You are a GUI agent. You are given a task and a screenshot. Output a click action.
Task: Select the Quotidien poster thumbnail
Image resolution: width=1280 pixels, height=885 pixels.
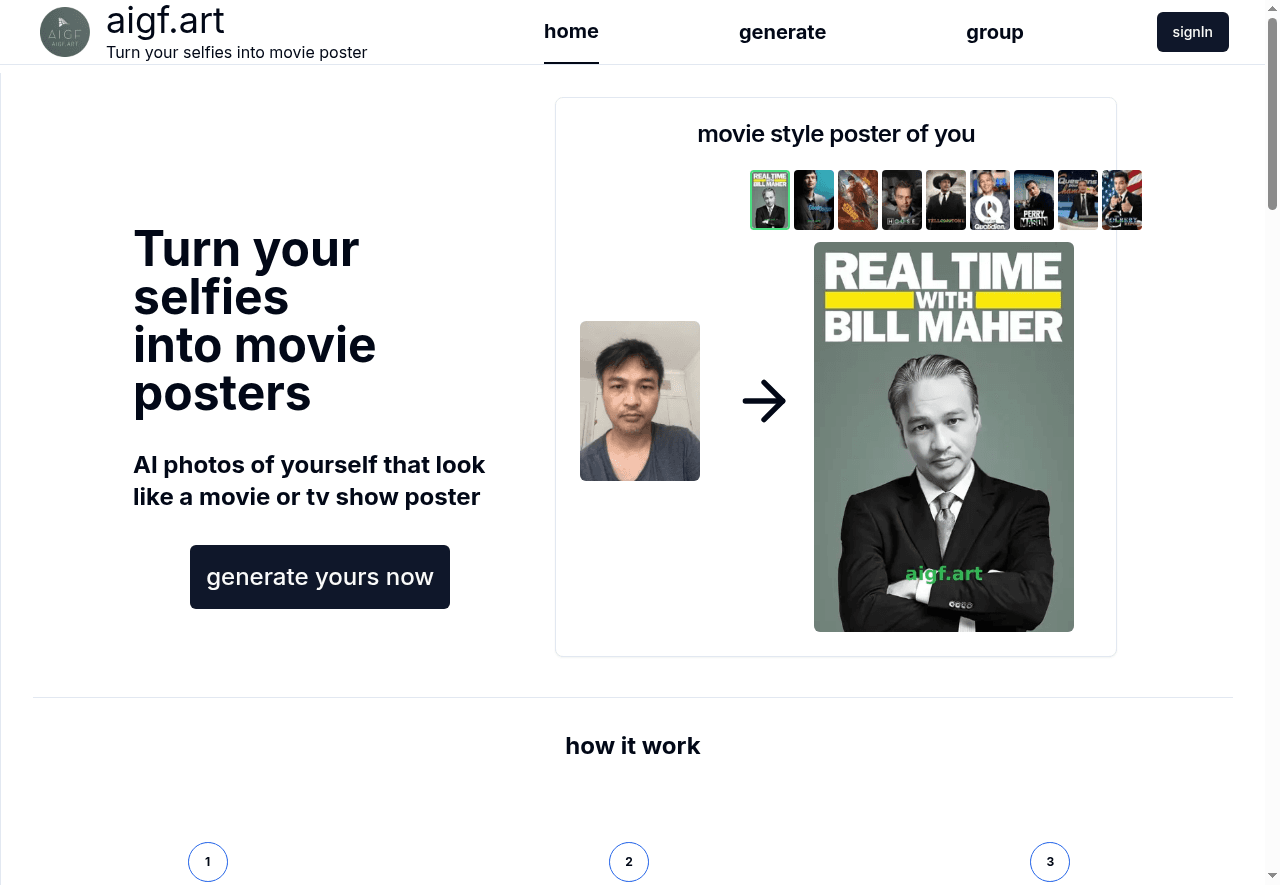pos(990,200)
